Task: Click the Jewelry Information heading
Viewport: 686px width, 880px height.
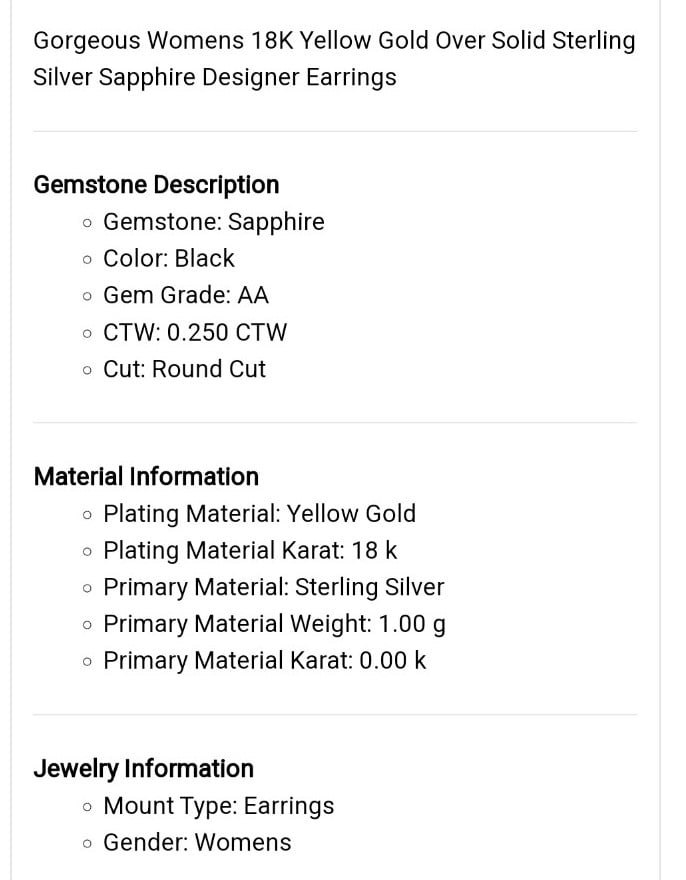Action: [x=143, y=769]
